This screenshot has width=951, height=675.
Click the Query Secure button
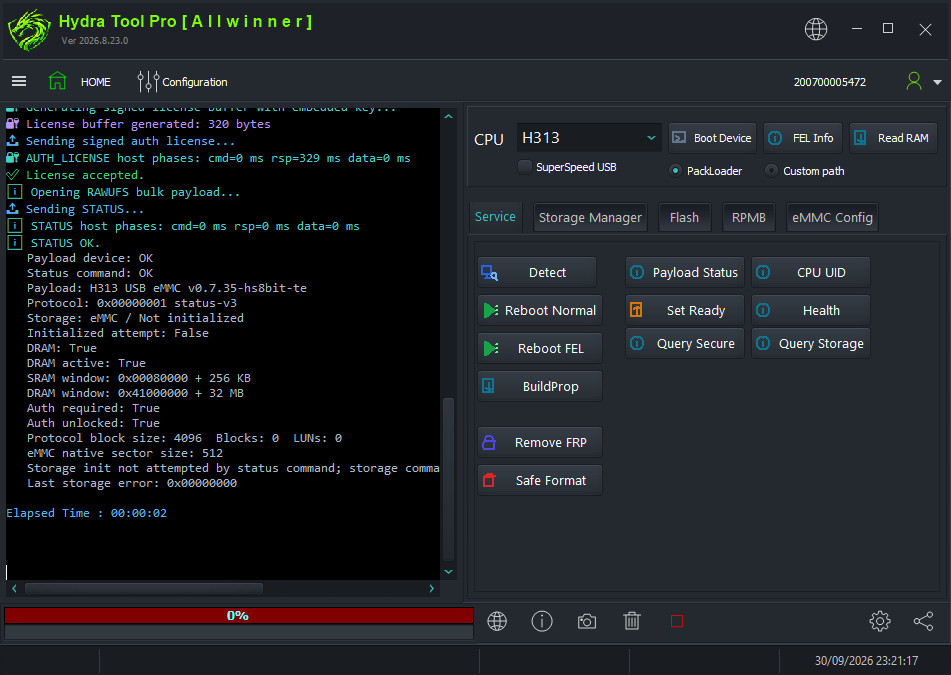pos(685,343)
